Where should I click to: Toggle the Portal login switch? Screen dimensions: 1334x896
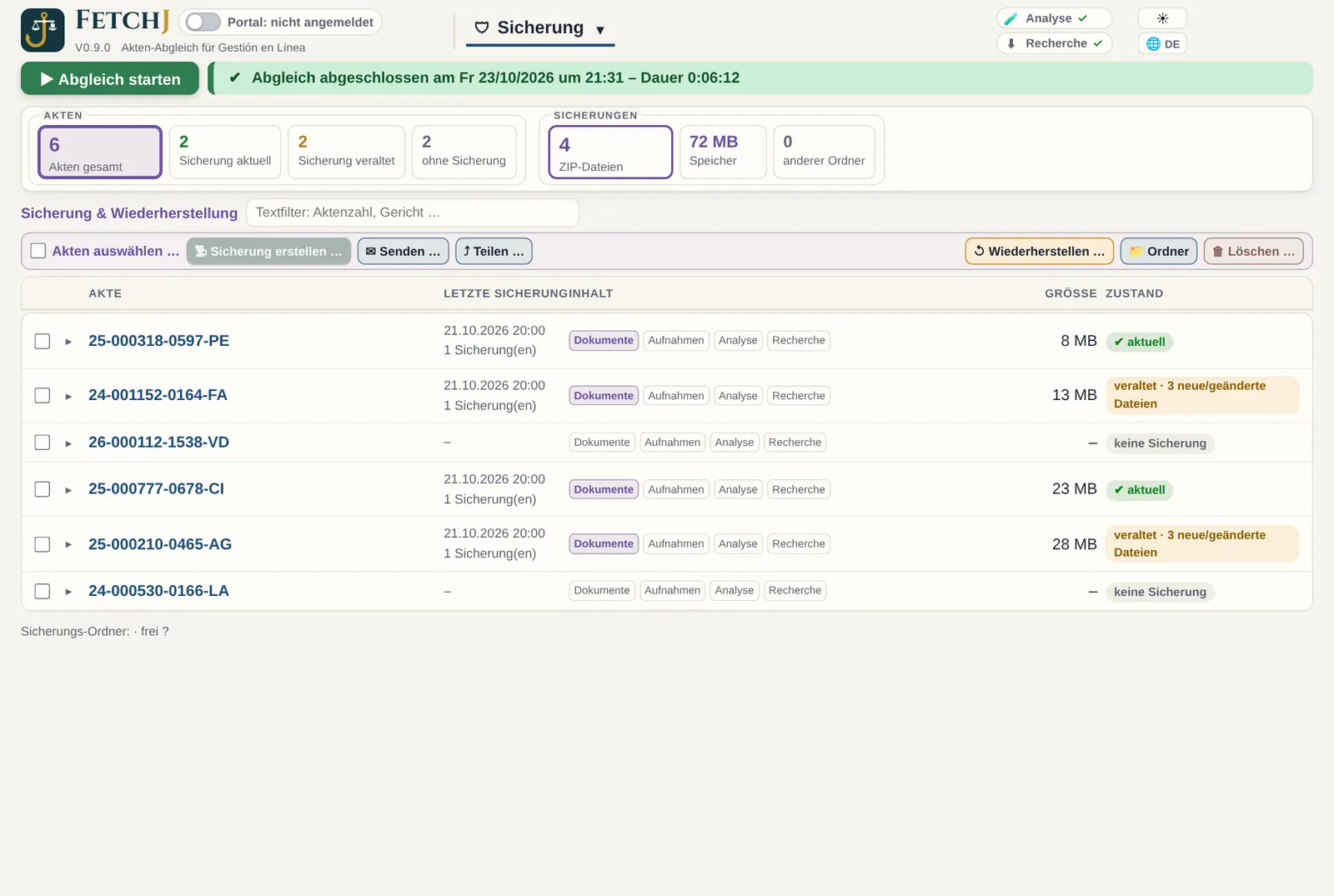pyautogui.click(x=203, y=22)
